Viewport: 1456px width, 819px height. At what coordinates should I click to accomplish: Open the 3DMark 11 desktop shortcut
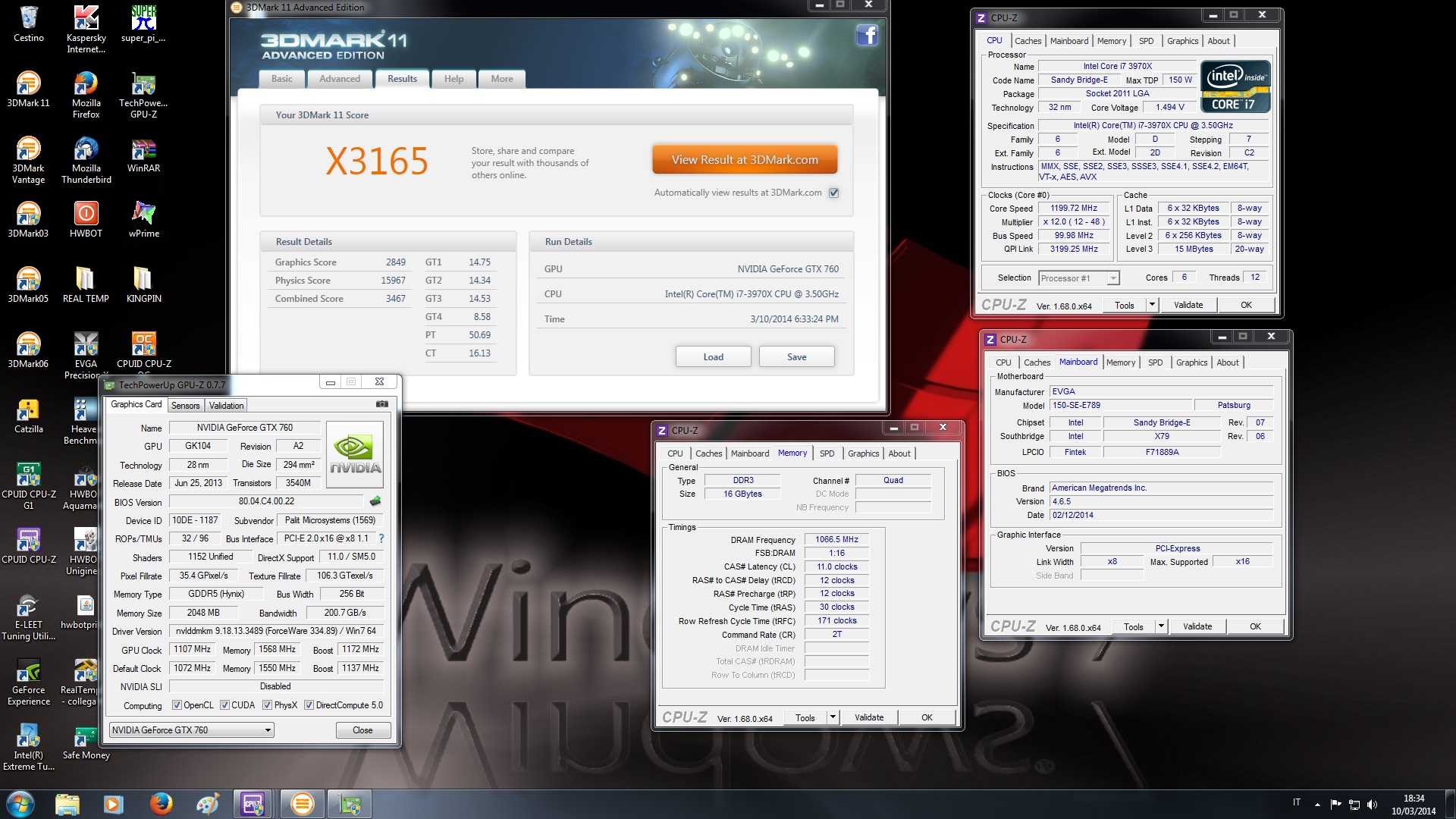coord(28,89)
